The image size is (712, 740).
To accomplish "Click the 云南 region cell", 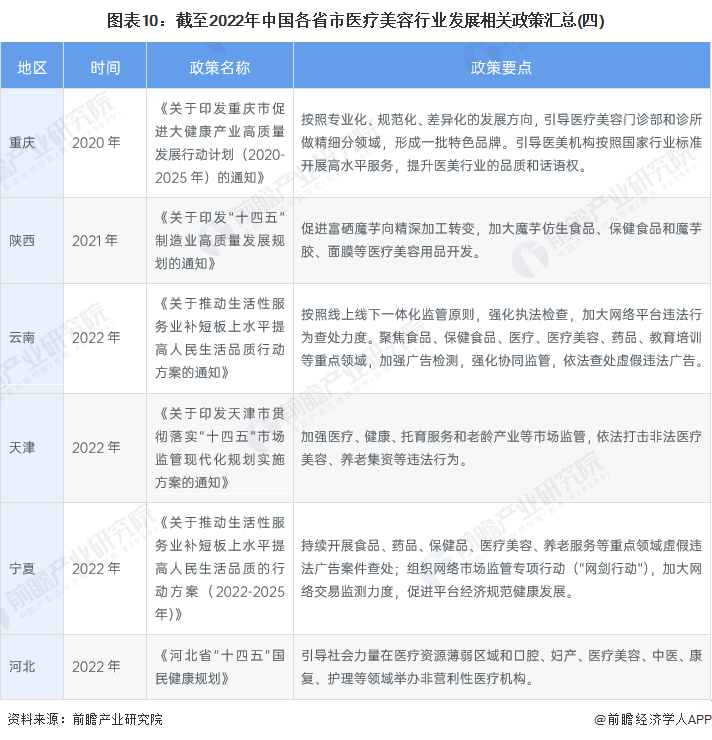I will (21, 338).
